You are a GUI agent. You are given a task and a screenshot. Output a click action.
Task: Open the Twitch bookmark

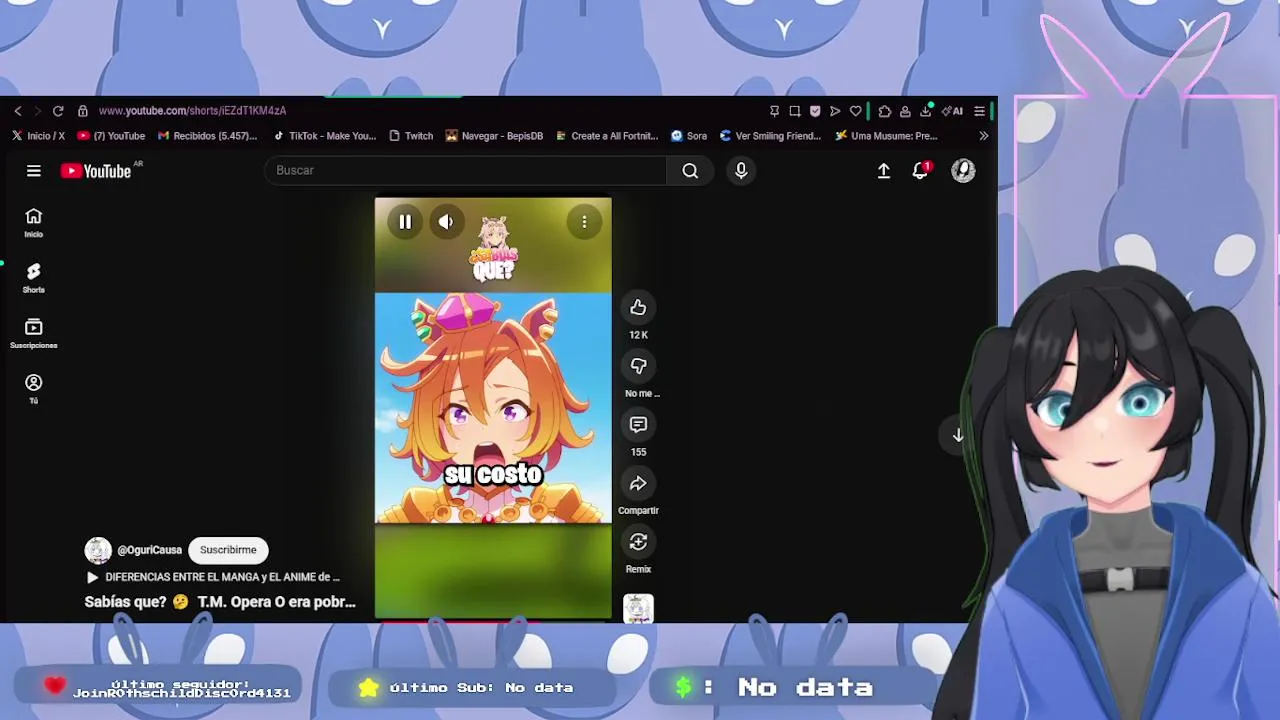[411, 136]
